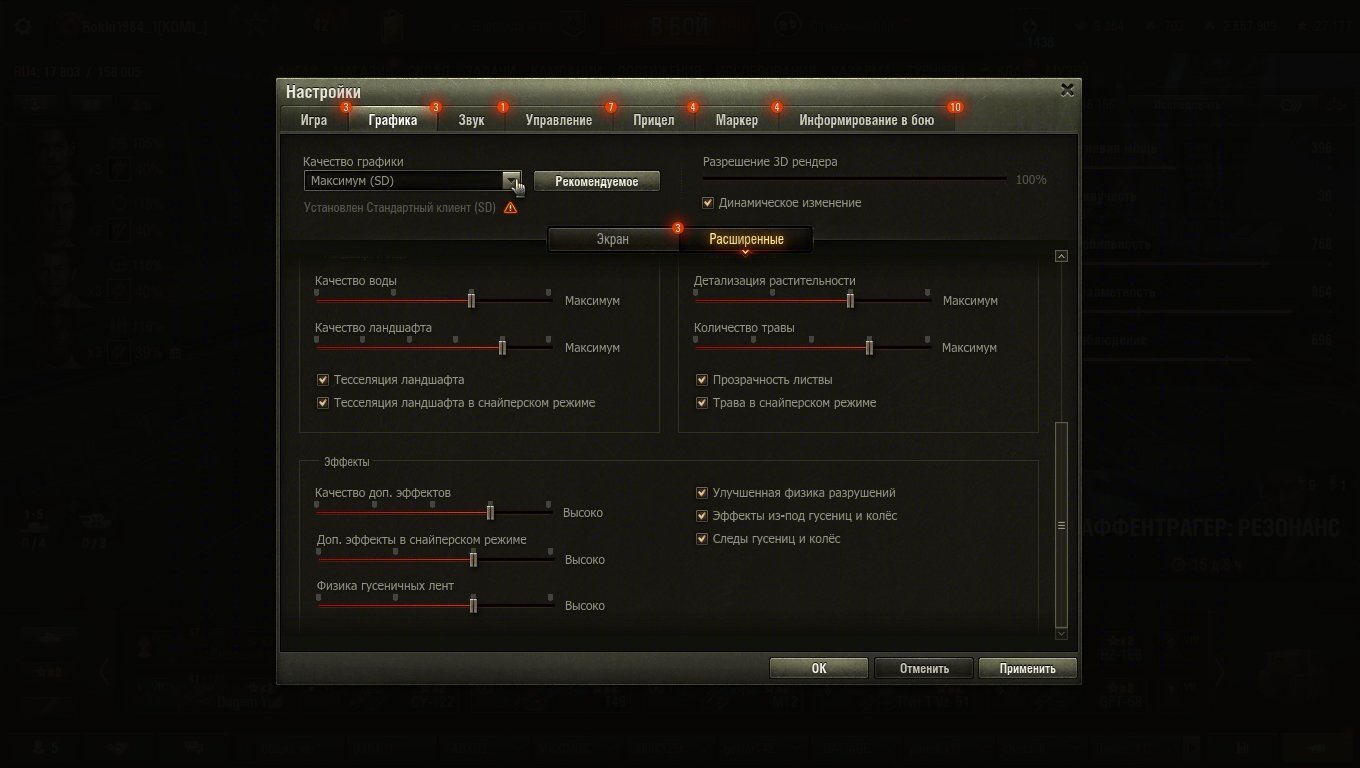
Task: Toggle Улучшенная физика разрушений checkbox
Action: point(702,493)
